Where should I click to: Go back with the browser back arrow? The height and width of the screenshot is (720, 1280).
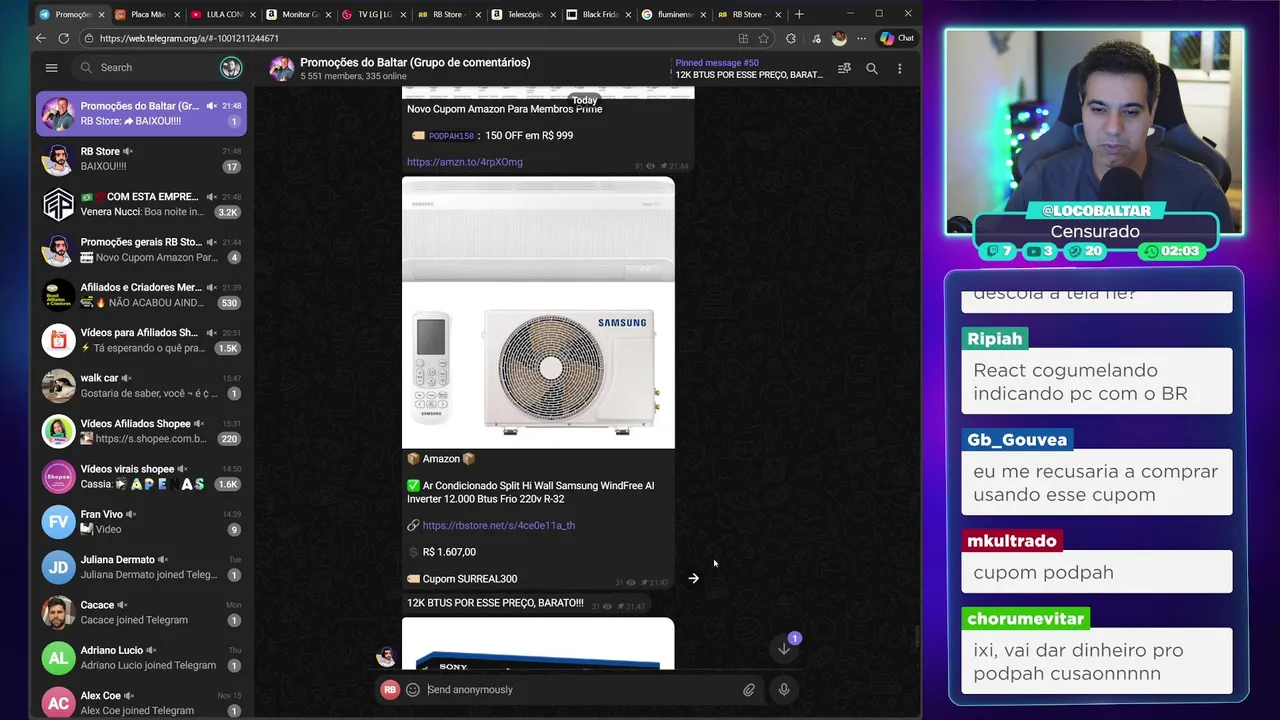[41, 38]
